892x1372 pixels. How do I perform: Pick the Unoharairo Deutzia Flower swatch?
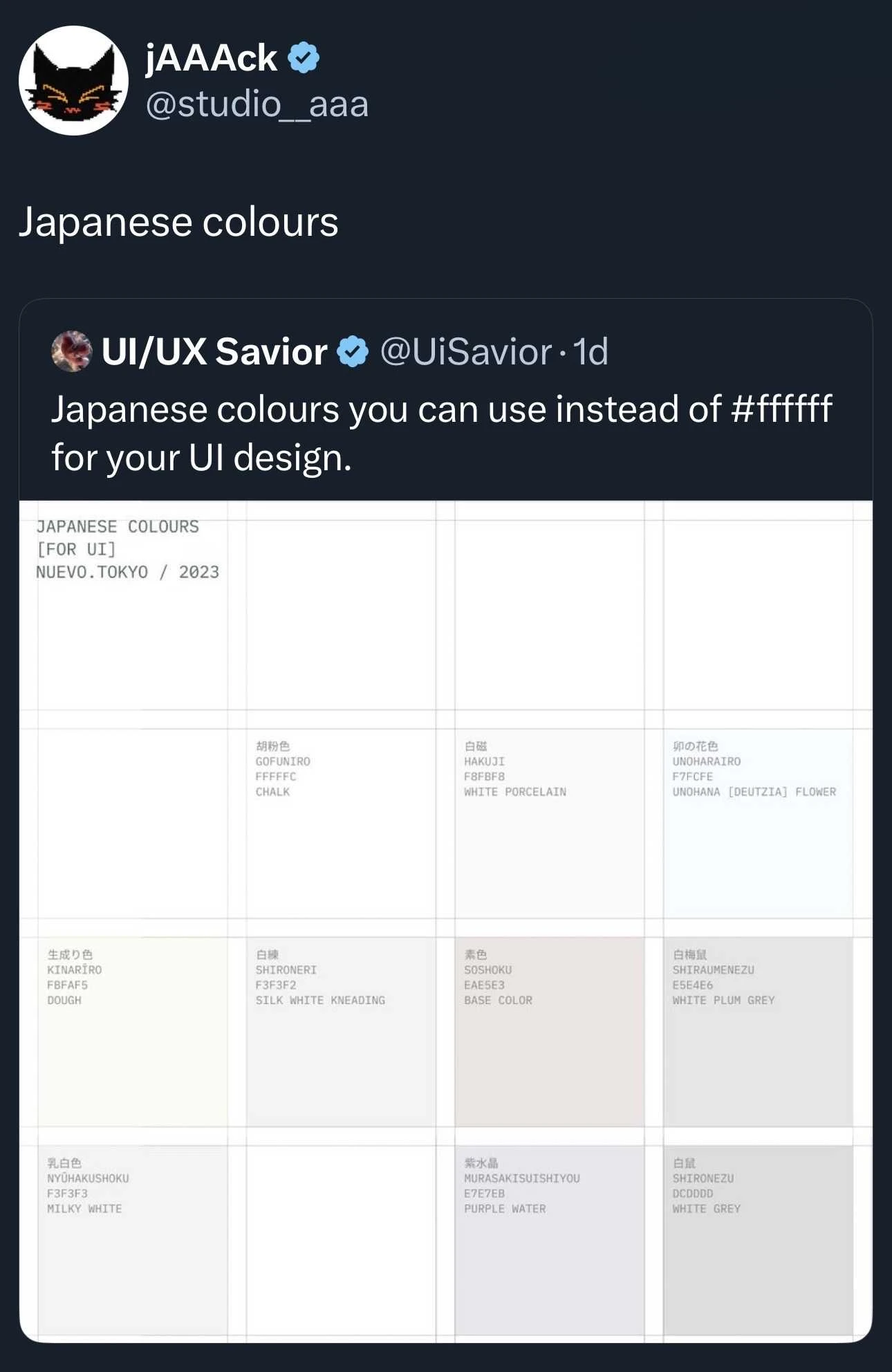758,824
